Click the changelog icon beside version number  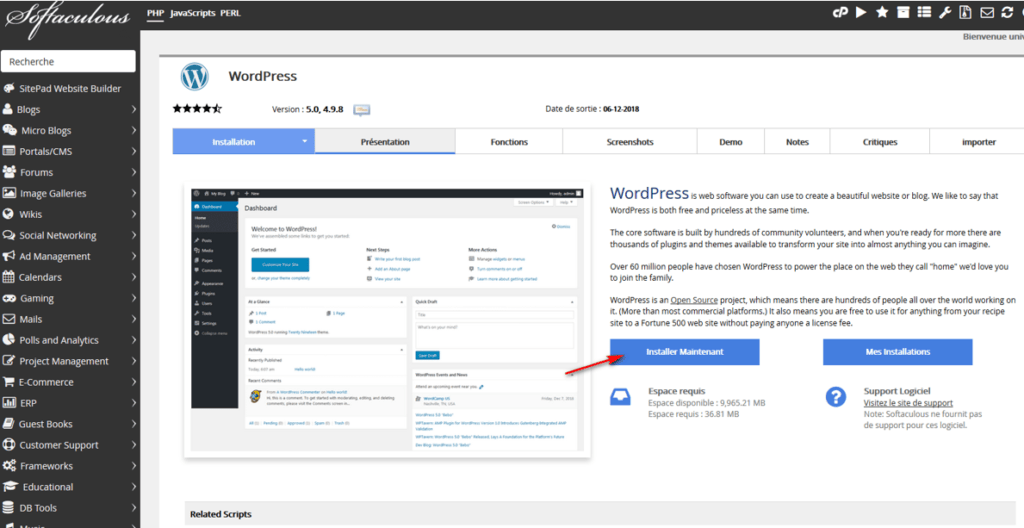(x=362, y=109)
